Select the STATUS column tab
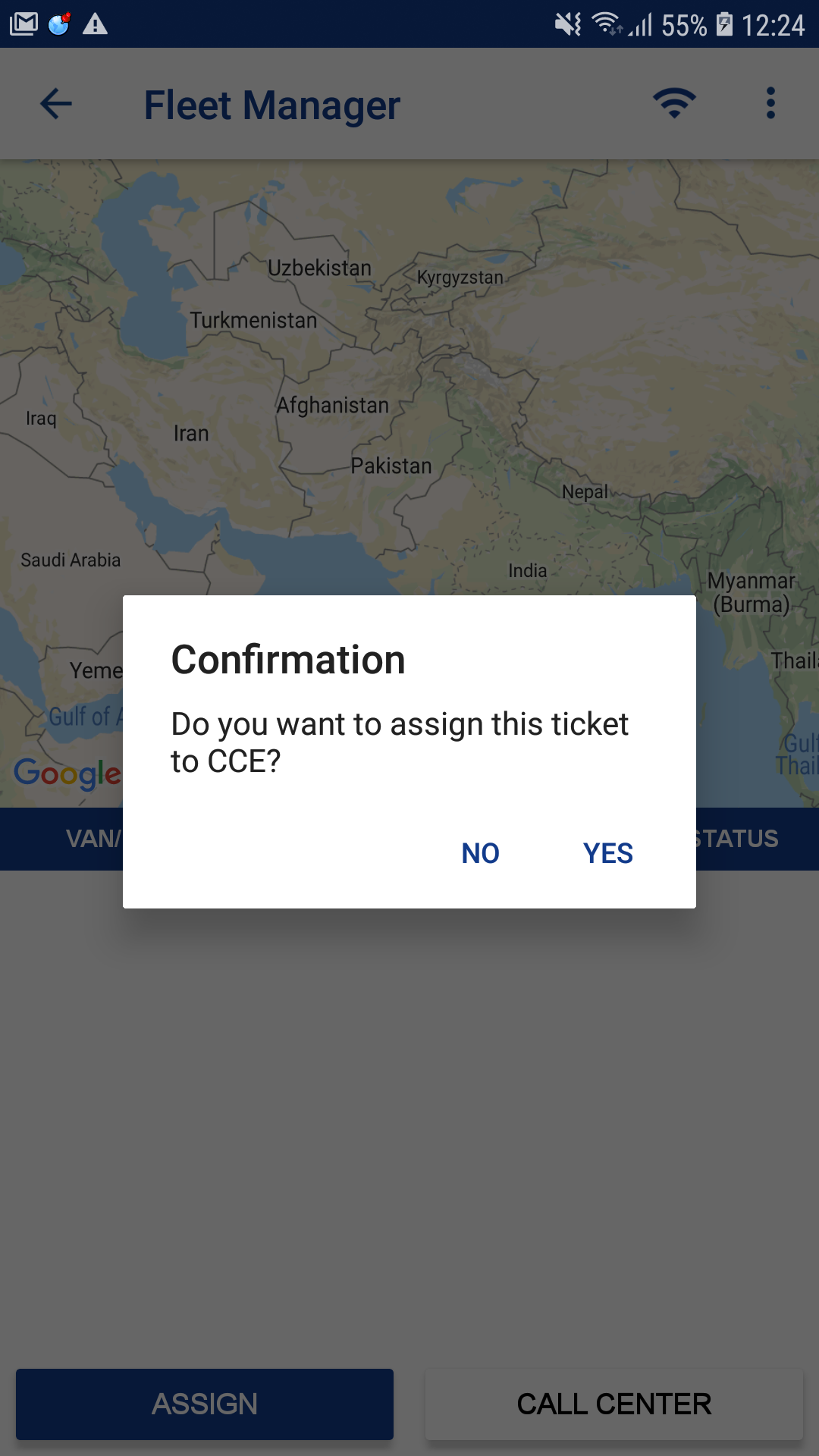819x1456 pixels. point(737,839)
